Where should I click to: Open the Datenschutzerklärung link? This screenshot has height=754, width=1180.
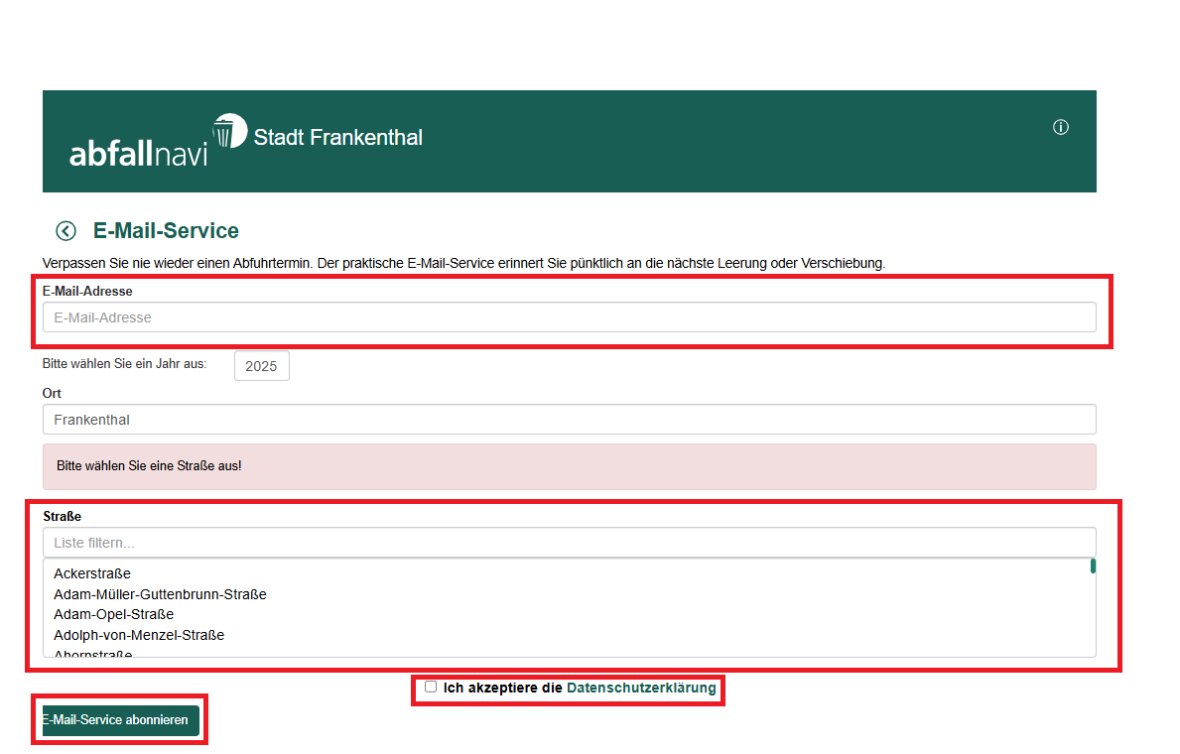coord(641,688)
